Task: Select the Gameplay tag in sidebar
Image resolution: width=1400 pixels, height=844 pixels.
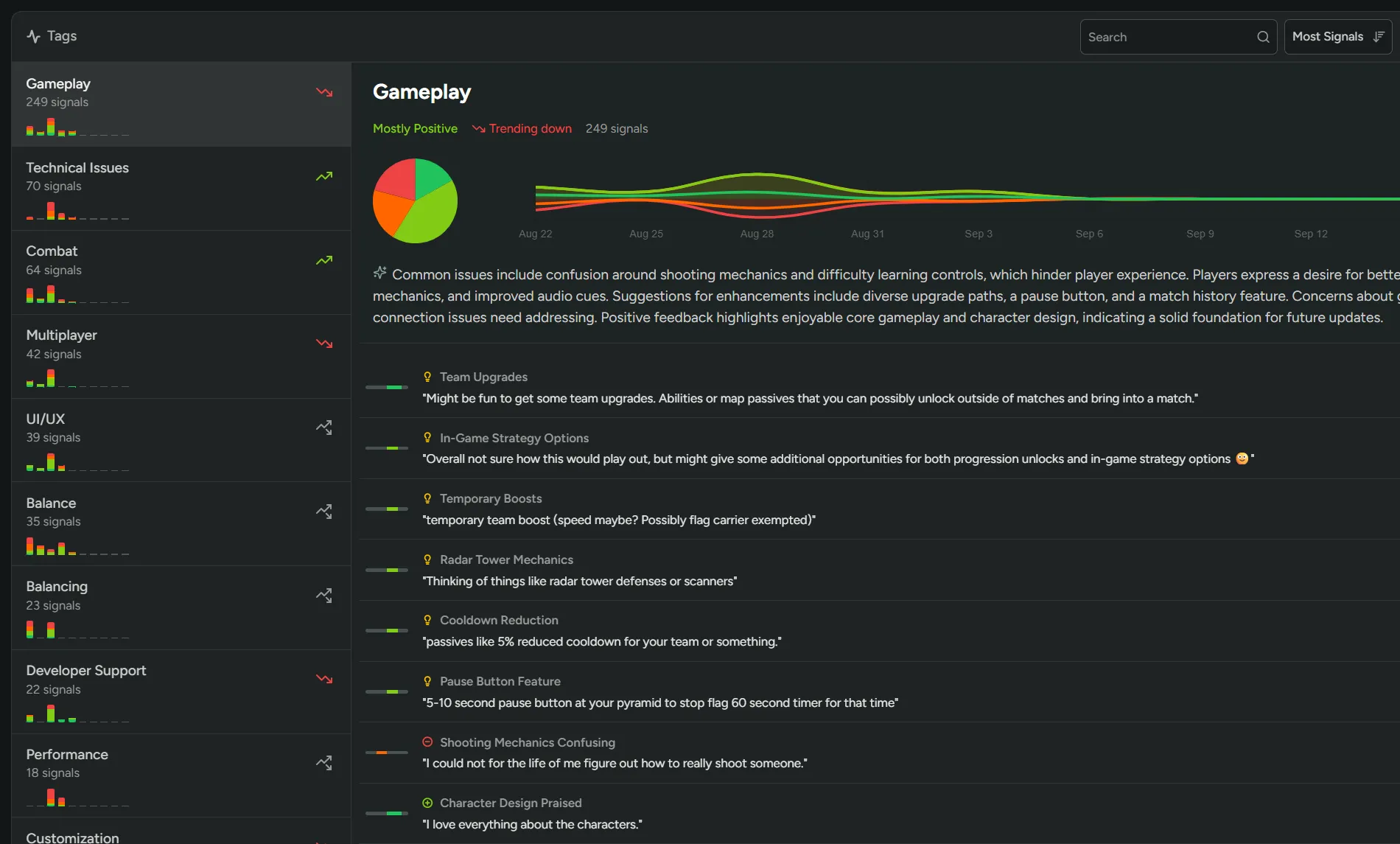Action: 181,104
